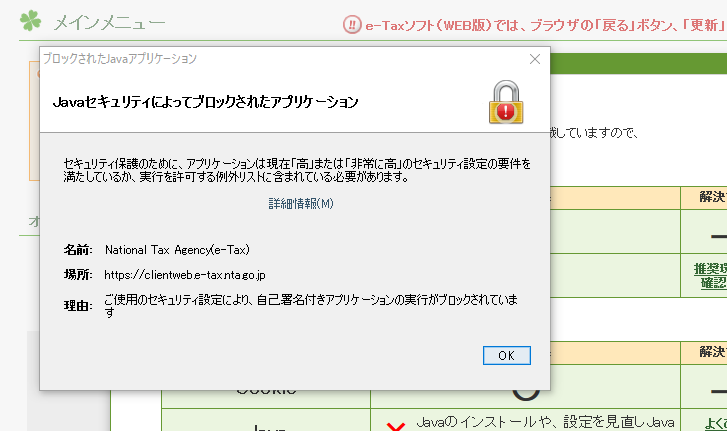Click the green clover logo beside メインメニュー
Viewport: 727px width, 431px height.
pyautogui.click(x=31, y=20)
